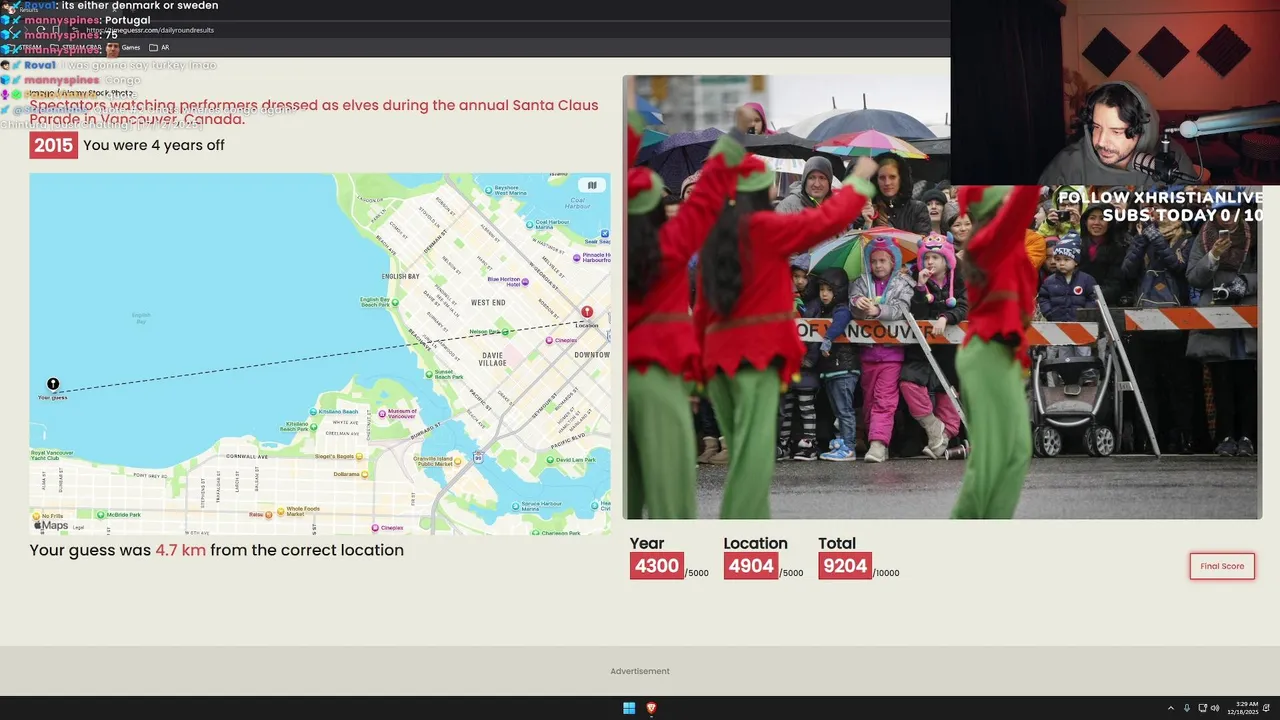Click the red 4.7 km distance text
Screen dimensions: 1280x720
click(x=181, y=550)
